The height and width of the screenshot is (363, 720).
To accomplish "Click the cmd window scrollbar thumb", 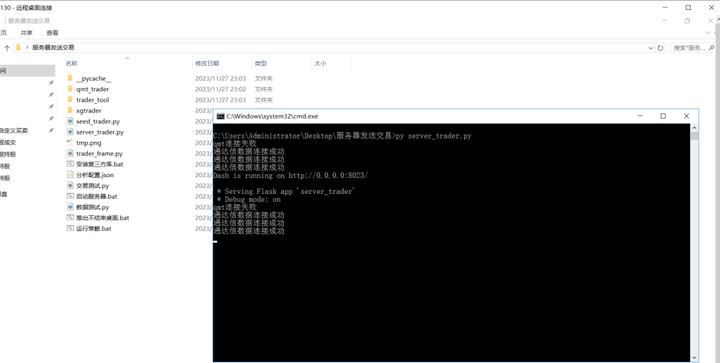I will coord(694,136).
